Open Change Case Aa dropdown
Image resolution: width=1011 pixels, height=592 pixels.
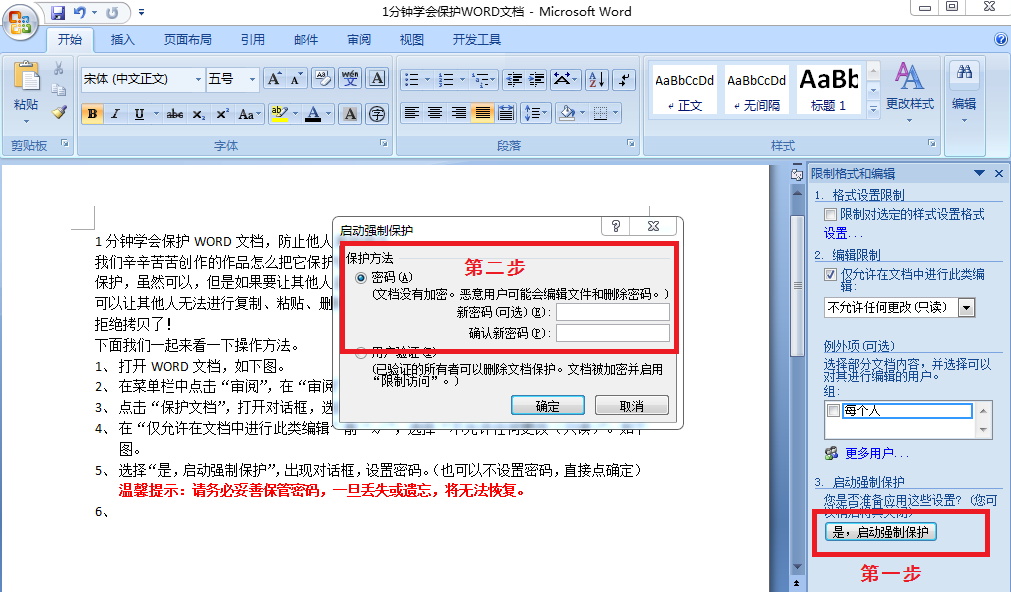coord(249,114)
